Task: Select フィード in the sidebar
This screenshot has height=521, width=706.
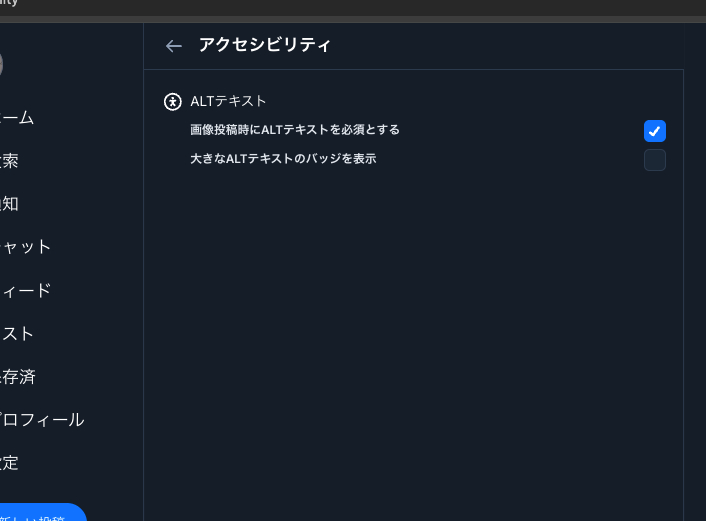Action: pyautogui.click(x=25, y=291)
